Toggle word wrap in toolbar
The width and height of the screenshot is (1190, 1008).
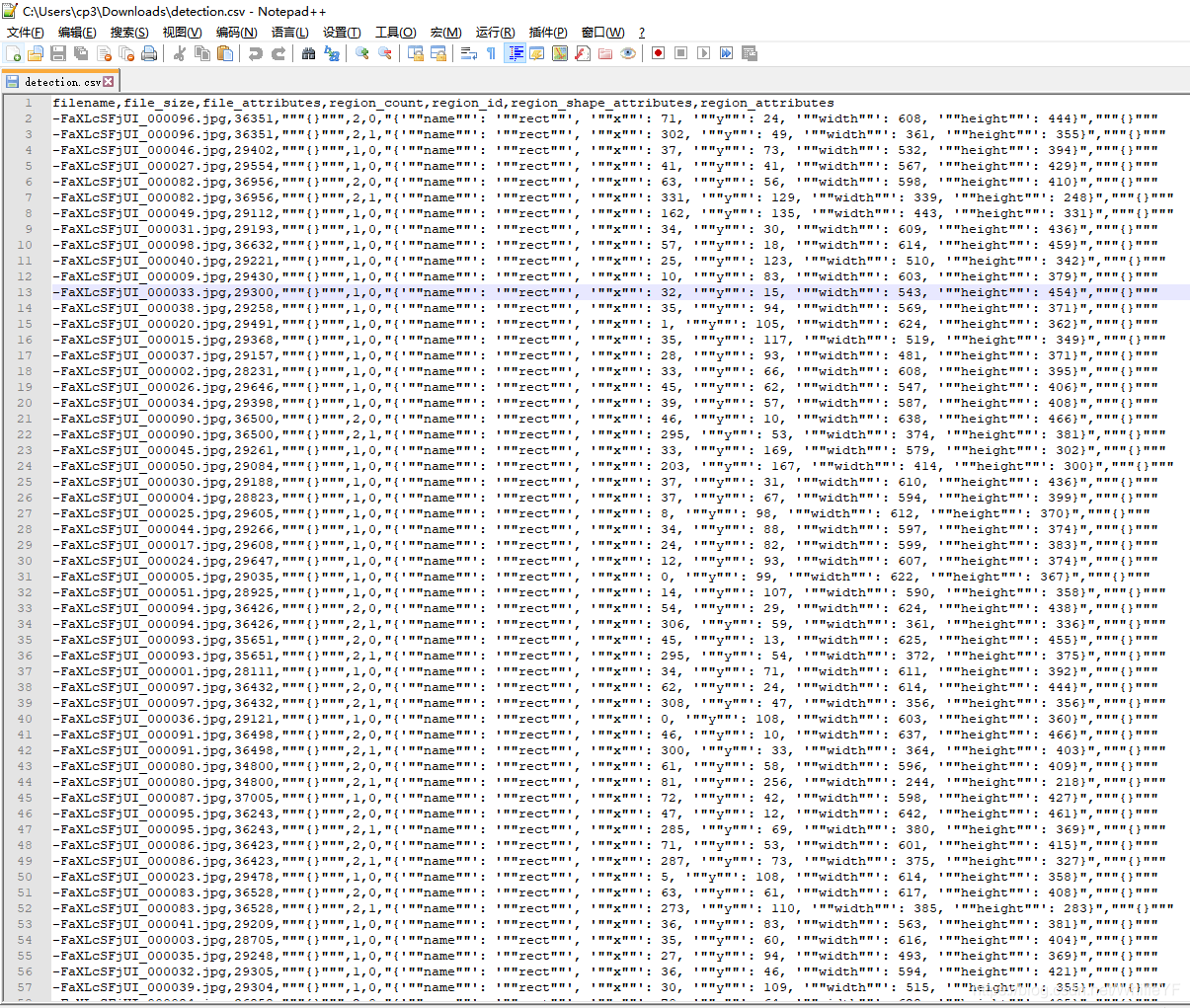pos(469,53)
